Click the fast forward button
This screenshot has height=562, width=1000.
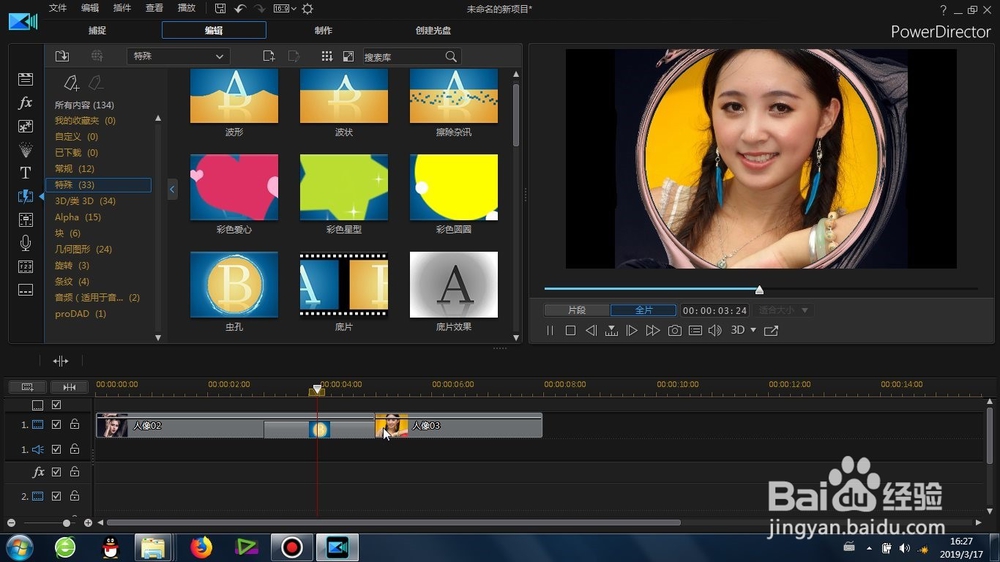[x=652, y=330]
